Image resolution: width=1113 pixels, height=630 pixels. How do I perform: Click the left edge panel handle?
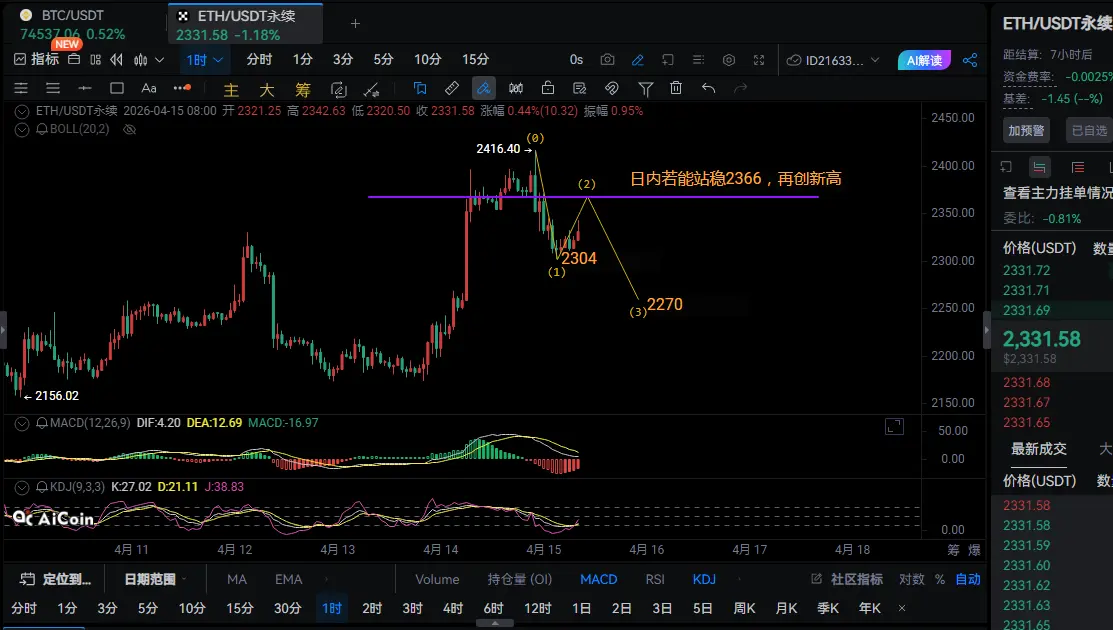[x=3, y=330]
